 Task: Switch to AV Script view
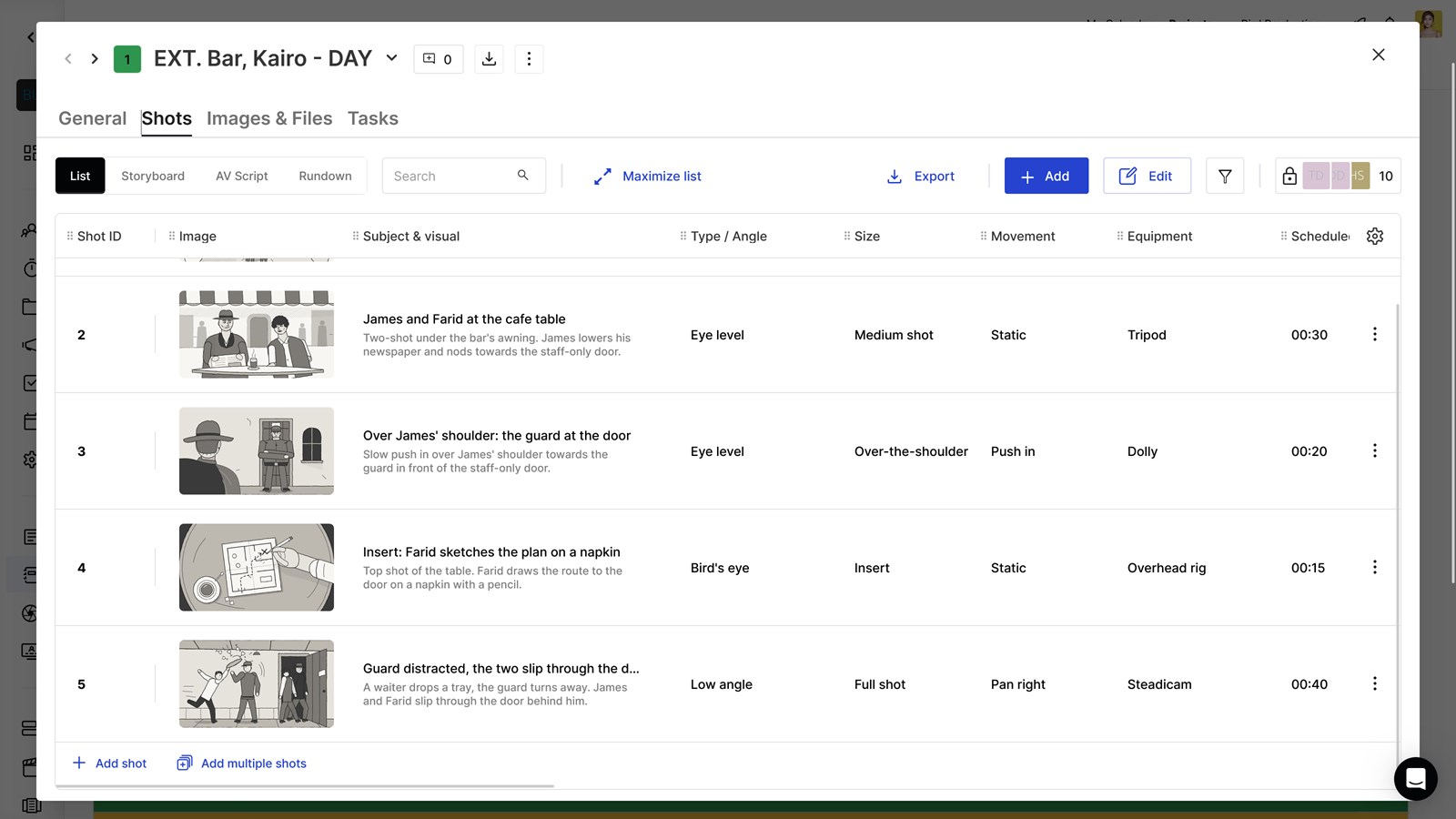click(242, 177)
